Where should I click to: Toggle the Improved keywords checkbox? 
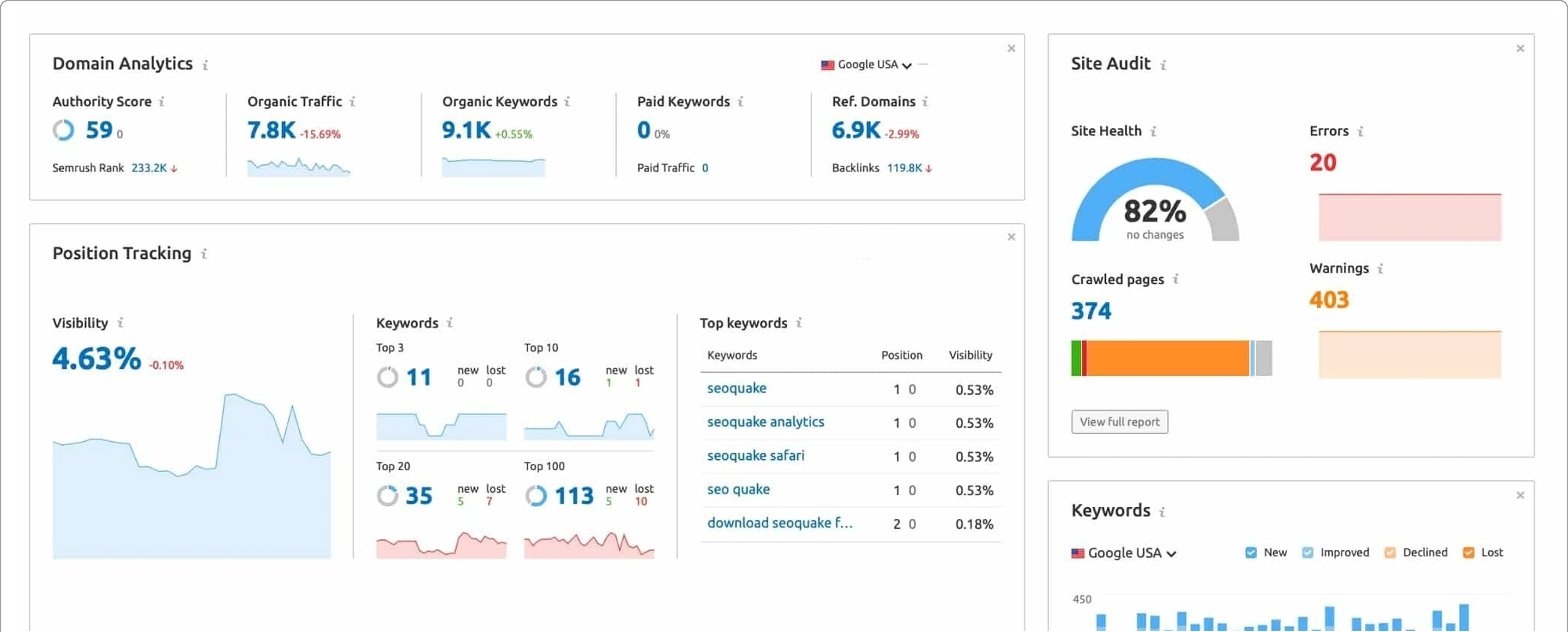pyautogui.click(x=1308, y=552)
